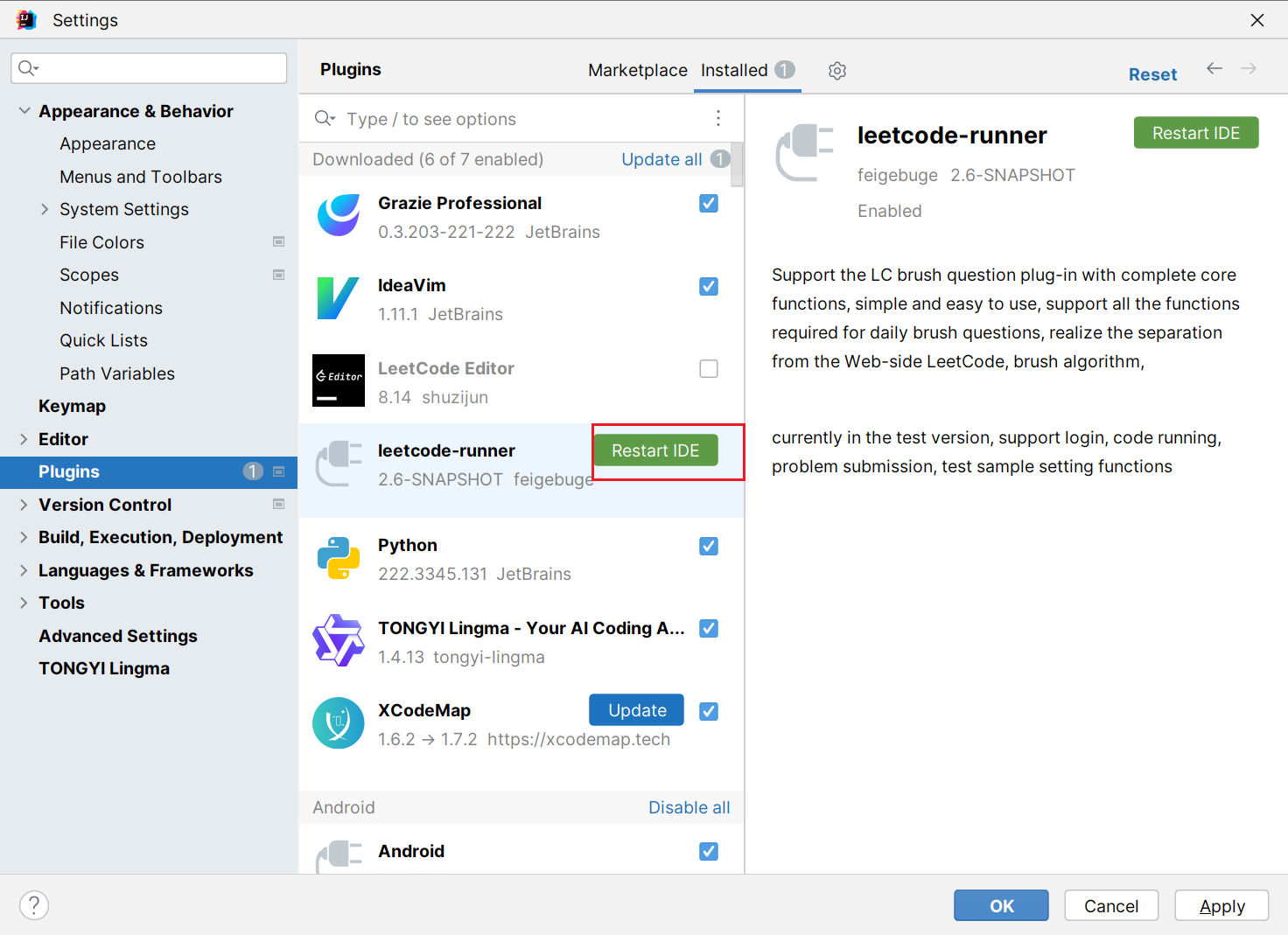Click the Scopes project-level icon

coord(279,275)
